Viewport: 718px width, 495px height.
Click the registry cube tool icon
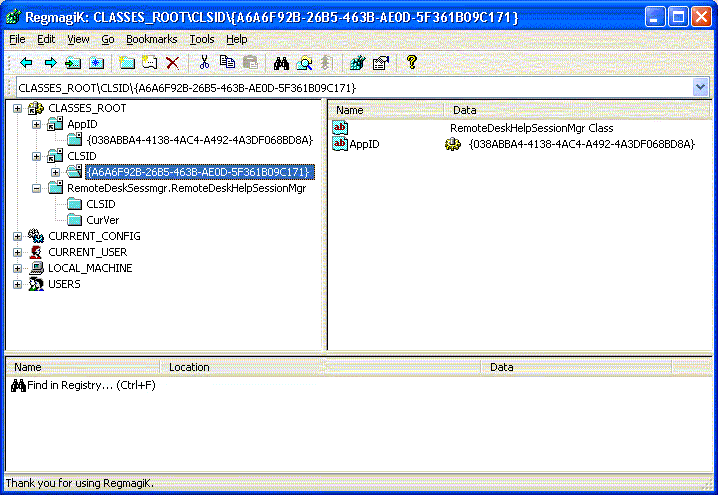pos(357,62)
